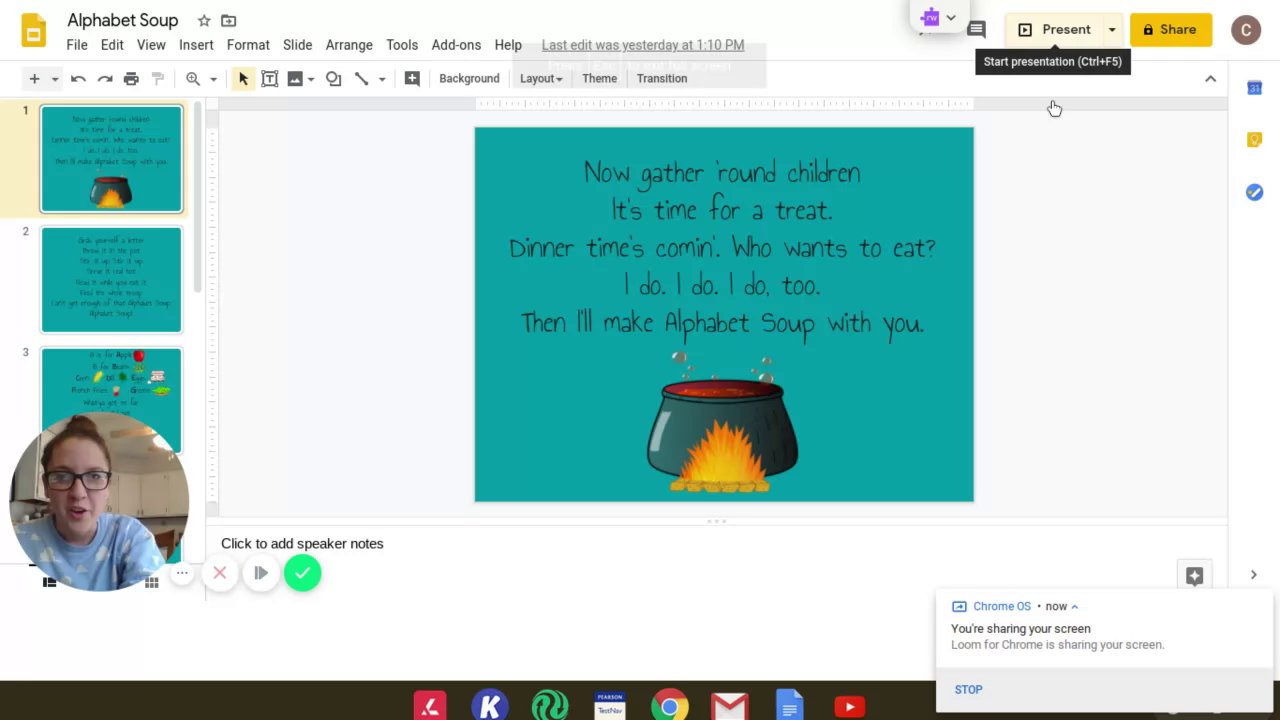Activate the paint format tool
Viewport: 1280px width, 720px height.
pyautogui.click(x=157, y=78)
